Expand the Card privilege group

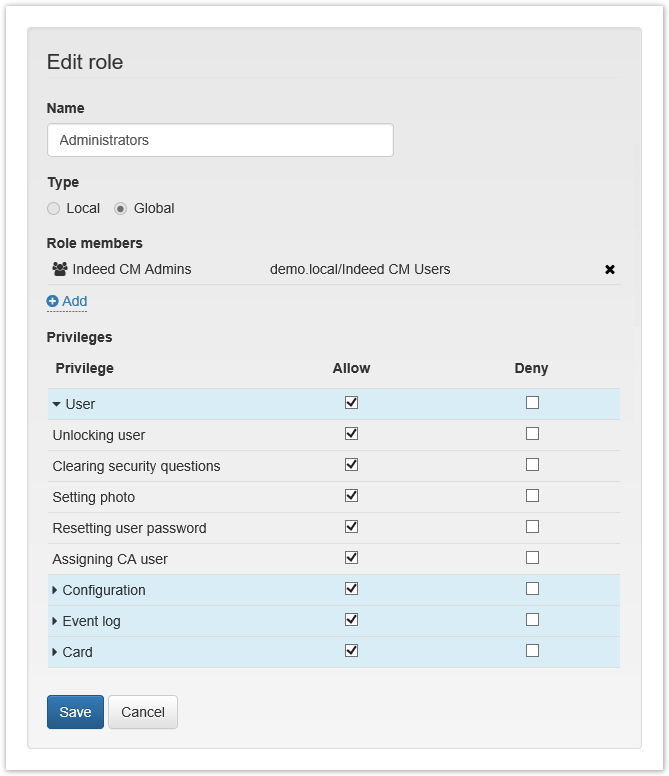coord(56,652)
